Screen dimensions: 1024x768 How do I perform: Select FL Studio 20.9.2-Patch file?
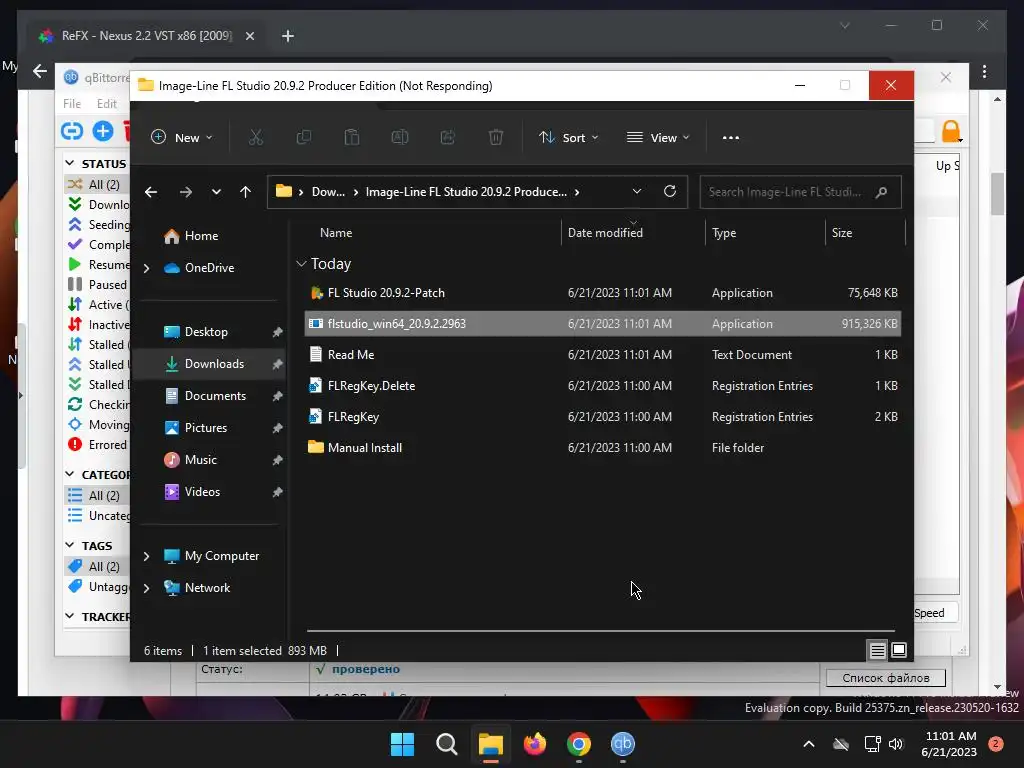[x=603, y=293]
